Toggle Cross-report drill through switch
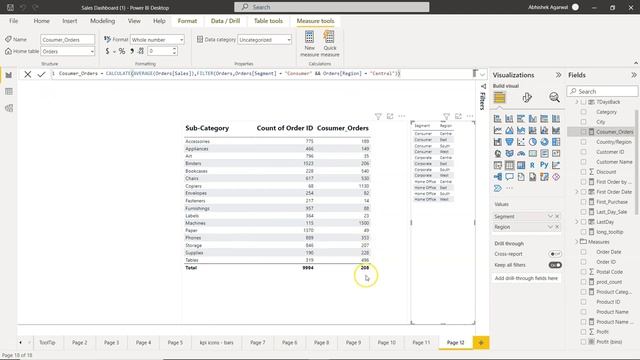This screenshot has width=640, height=360. (x=555, y=254)
